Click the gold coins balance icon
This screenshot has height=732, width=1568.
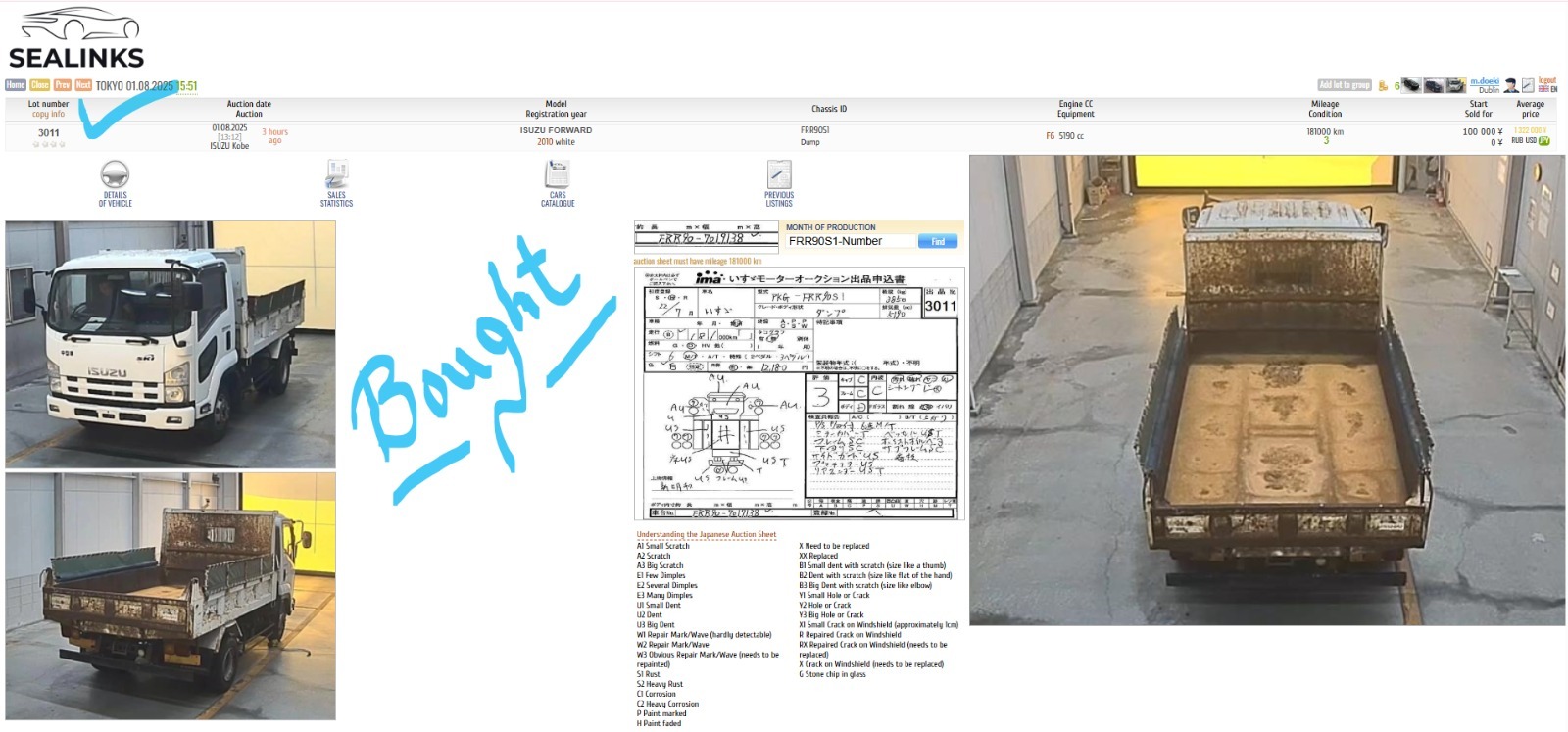tap(1383, 85)
